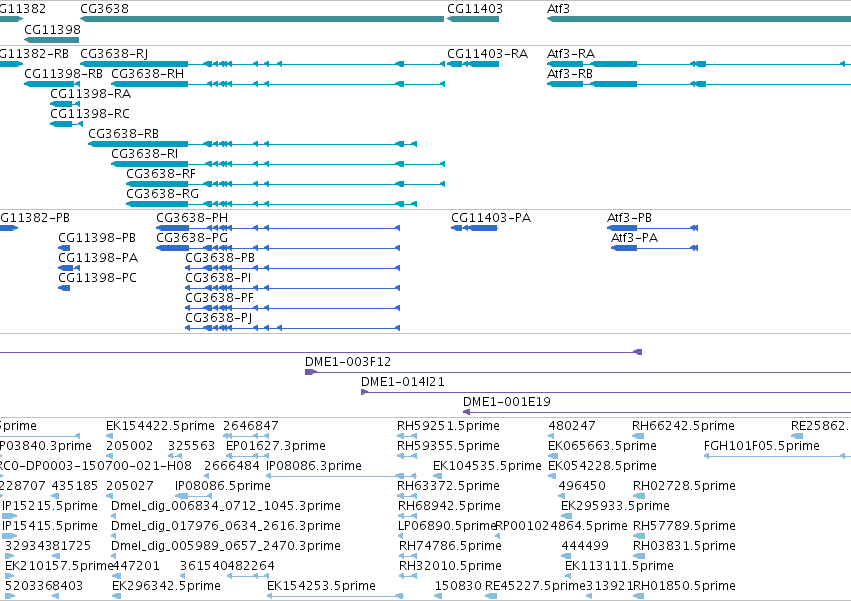
Task: Select Dmel_dig_006834_0712_1045.3prime feature
Action: pyautogui.click(x=226, y=506)
